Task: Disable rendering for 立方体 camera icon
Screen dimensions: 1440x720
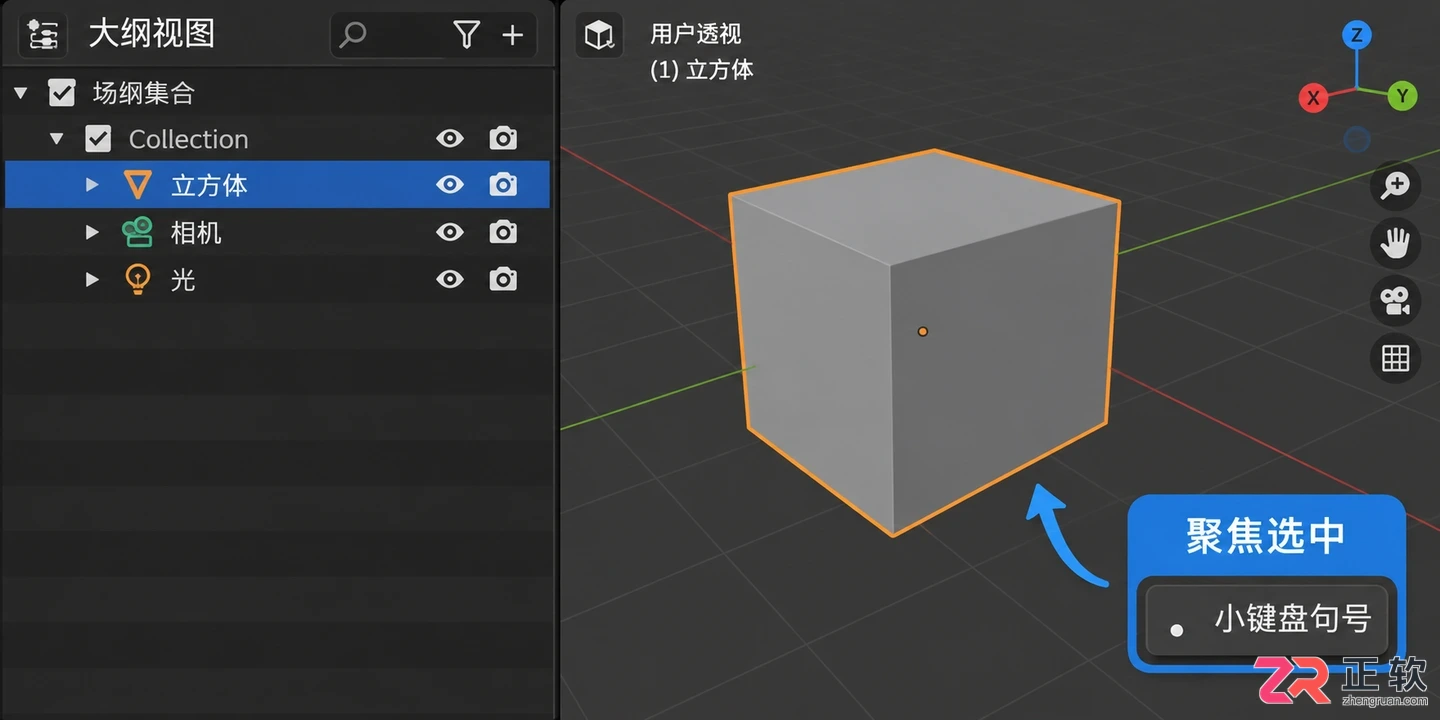Action: click(503, 185)
